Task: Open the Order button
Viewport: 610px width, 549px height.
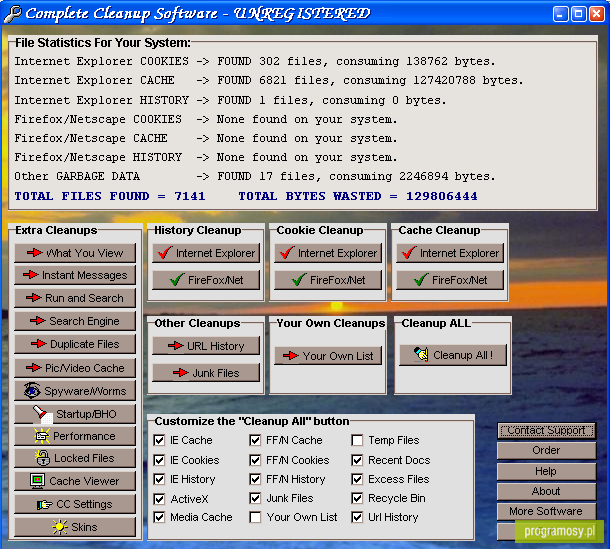Action: point(546,450)
